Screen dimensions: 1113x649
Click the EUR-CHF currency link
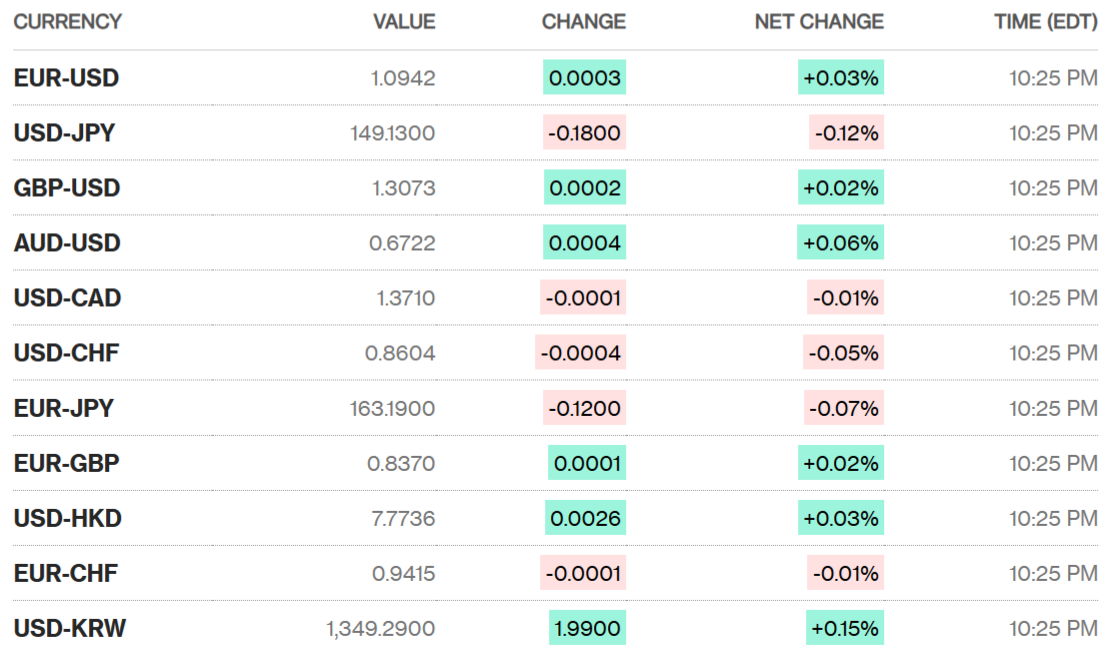tap(65, 573)
